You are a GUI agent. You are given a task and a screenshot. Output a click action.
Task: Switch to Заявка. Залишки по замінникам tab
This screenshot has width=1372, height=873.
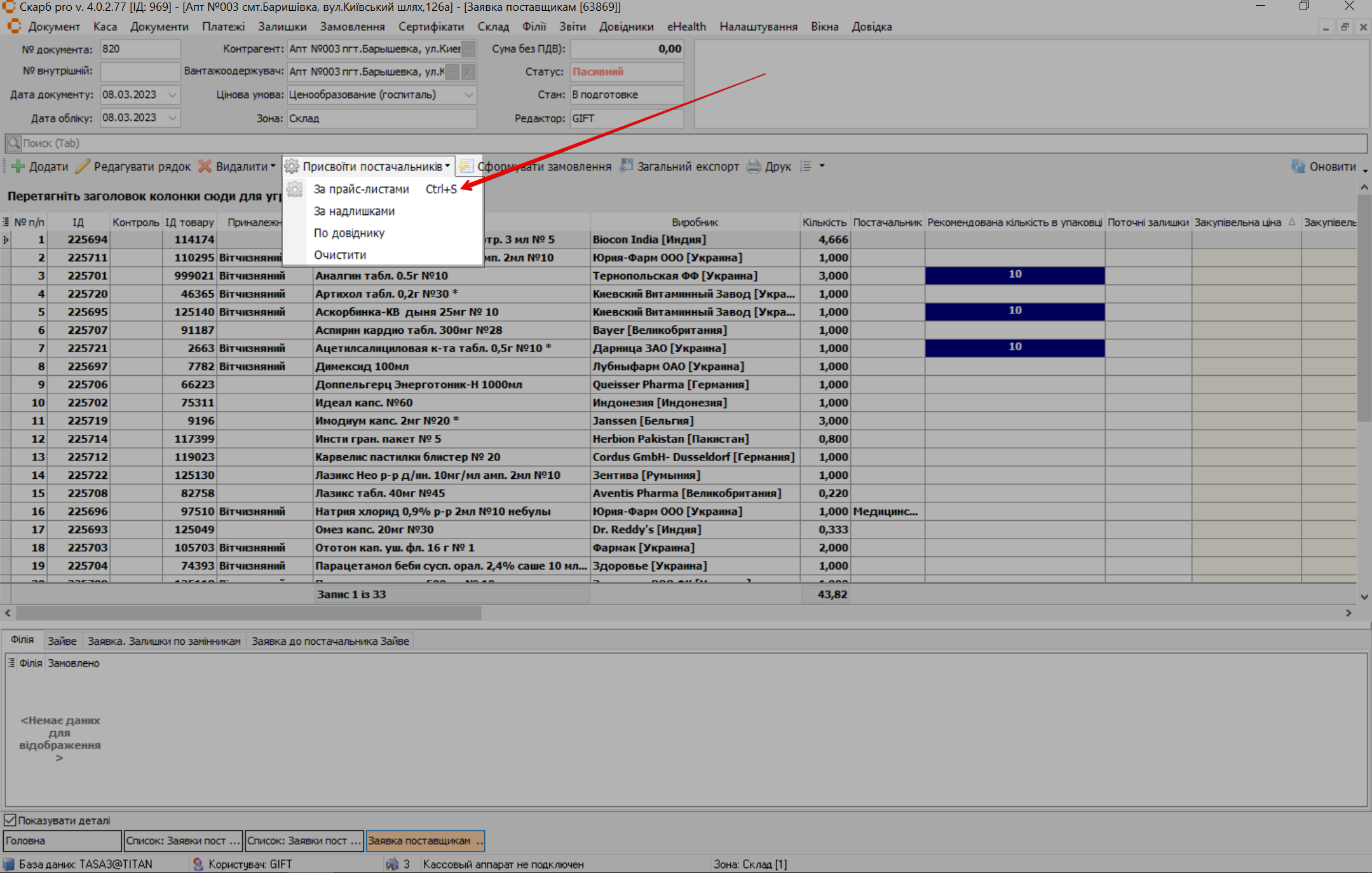point(164,641)
